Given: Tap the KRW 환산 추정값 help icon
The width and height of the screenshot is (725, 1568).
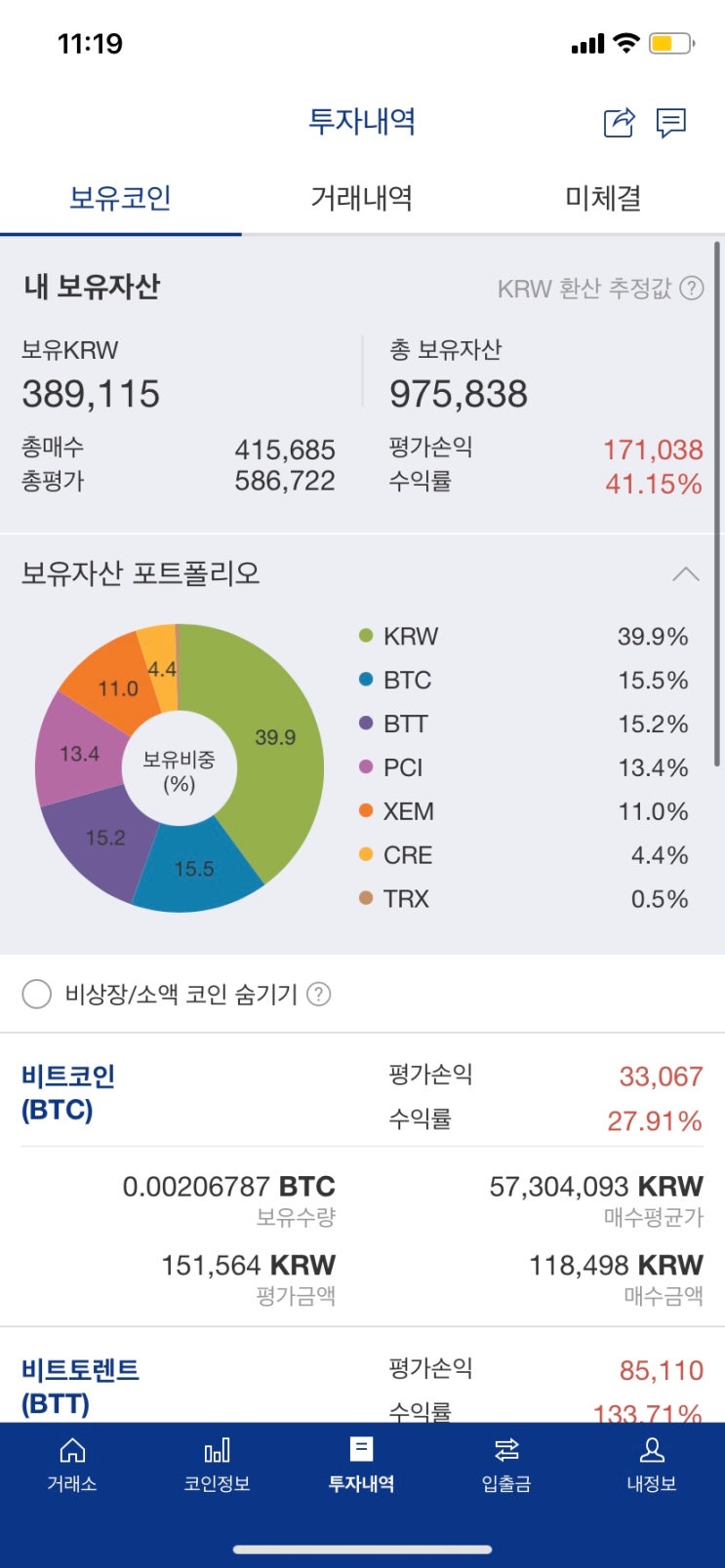Looking at the screenshot, I should [692, 289].
